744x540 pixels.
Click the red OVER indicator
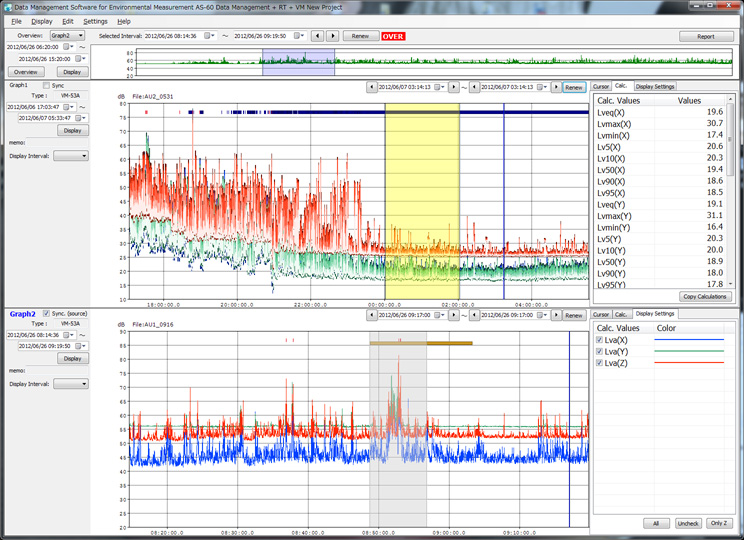pos(393,36)
